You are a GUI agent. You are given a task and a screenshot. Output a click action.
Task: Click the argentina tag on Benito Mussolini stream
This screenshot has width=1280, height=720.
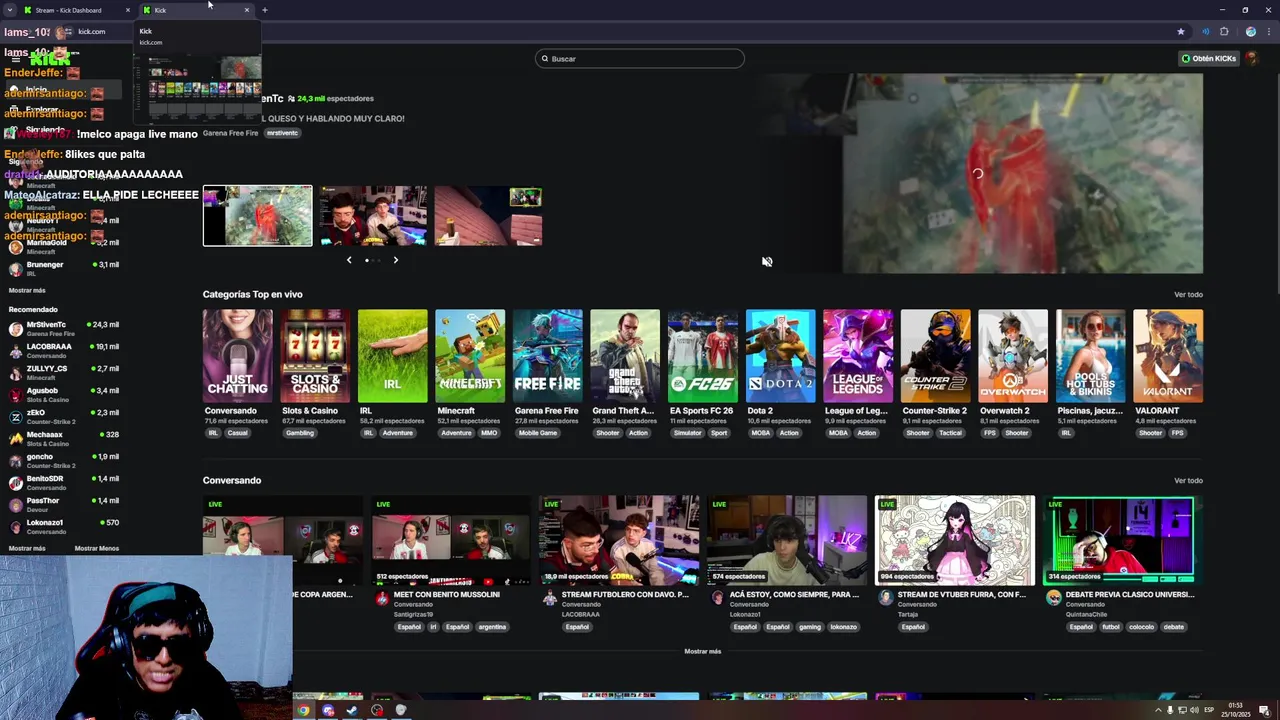pos(492,627)
